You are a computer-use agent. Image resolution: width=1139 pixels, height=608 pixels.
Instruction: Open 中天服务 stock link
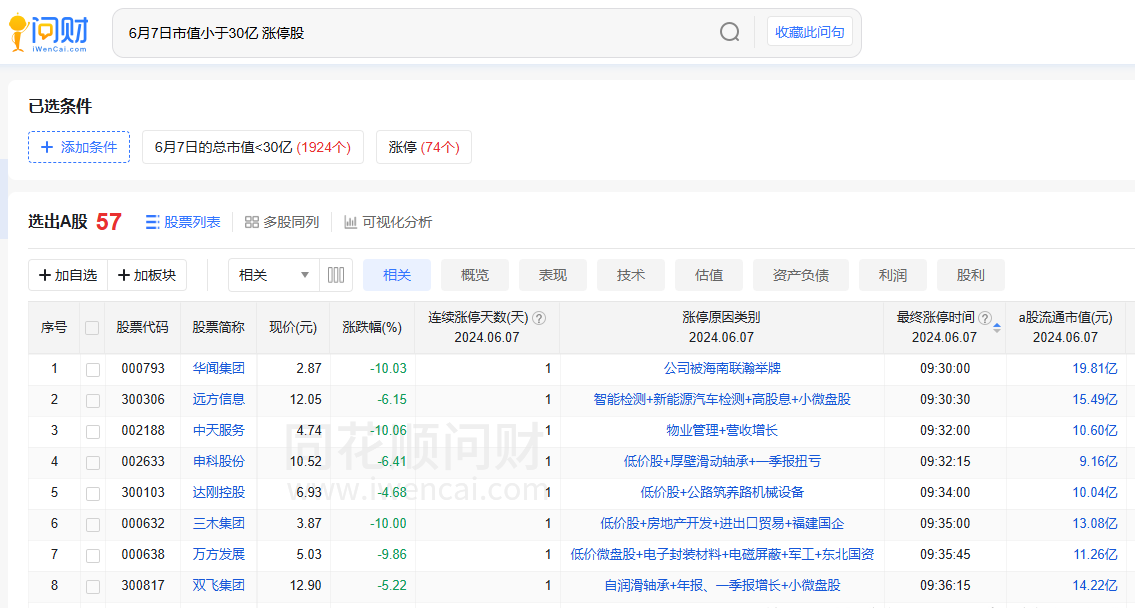pyautogui.click(x=219, y=431)
